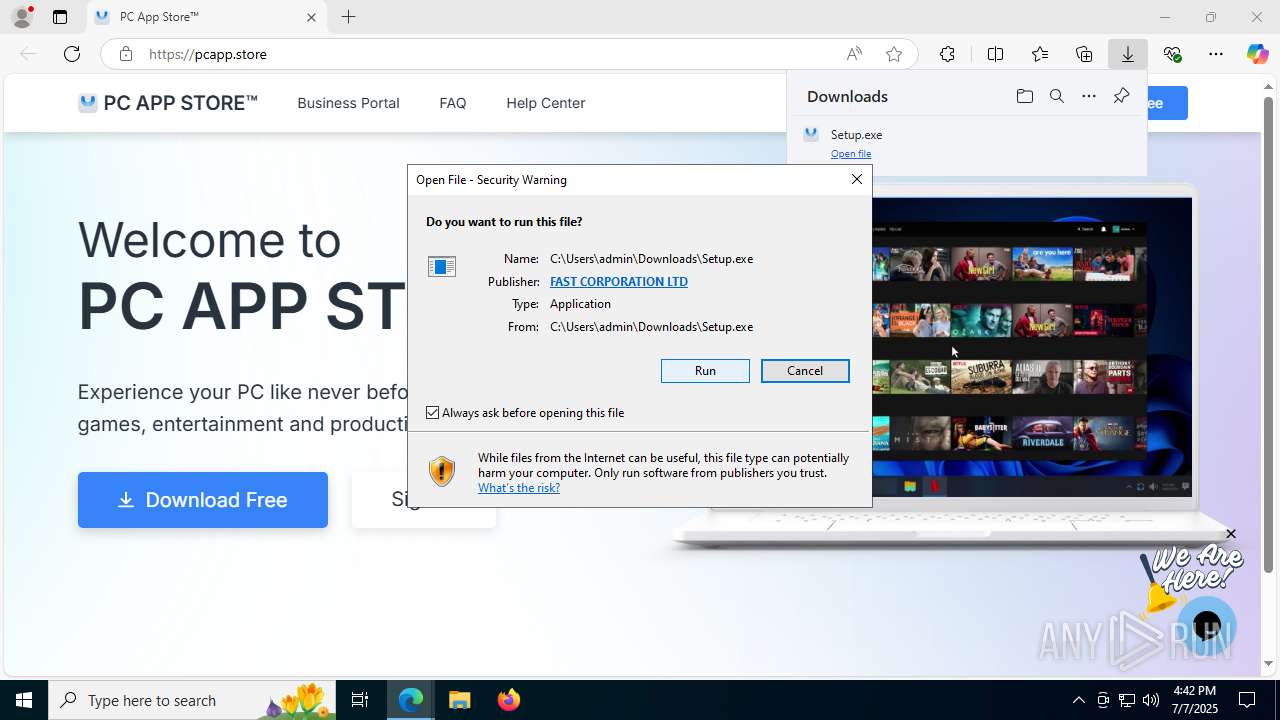1280x720 pixels.
Task: Open Task View in taskbar
Action: coord(361,700)
